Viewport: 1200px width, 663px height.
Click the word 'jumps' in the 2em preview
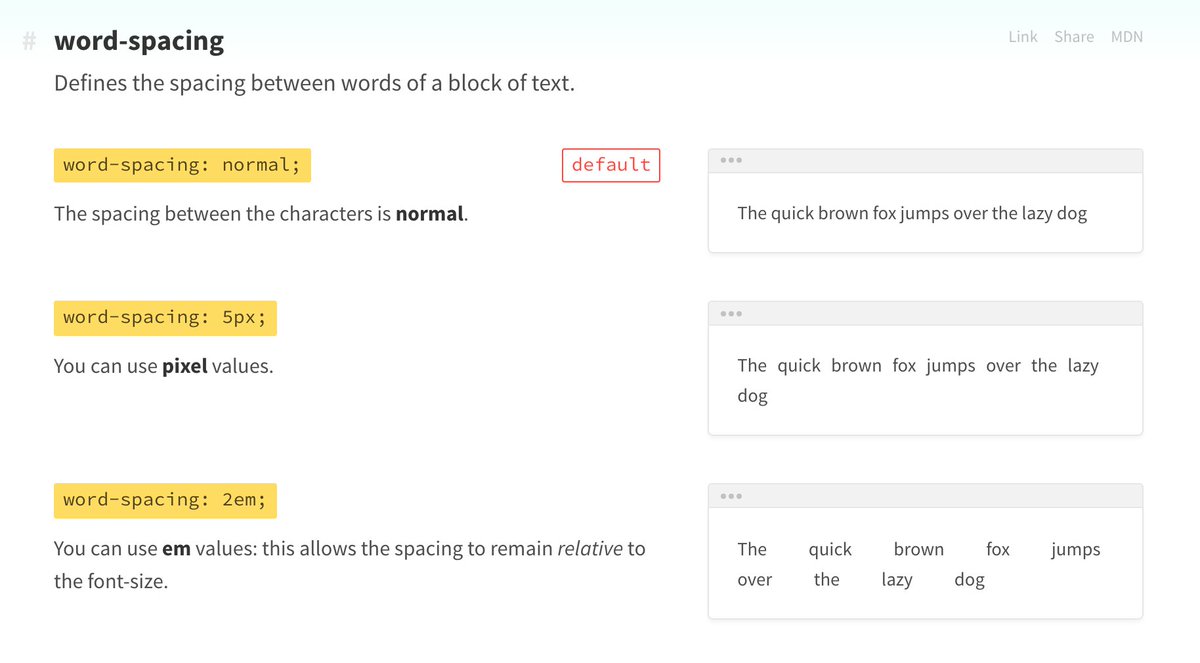(1075, 549)
